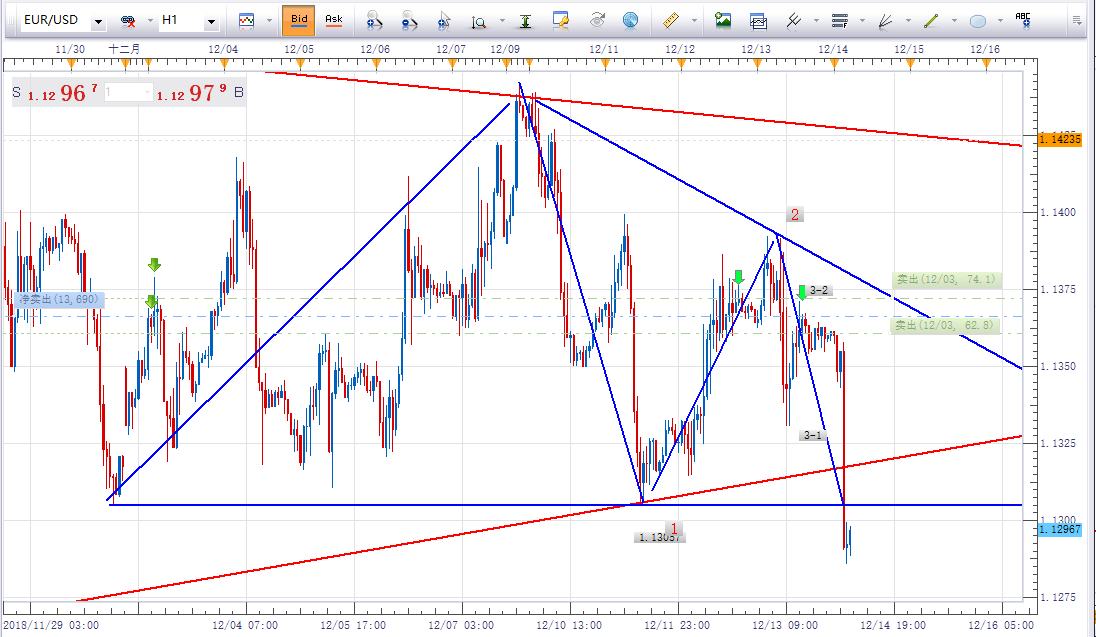Click the orange 1.14235 price tag
Viewport: 1096px width, 637px height.
coord(1060,139)
